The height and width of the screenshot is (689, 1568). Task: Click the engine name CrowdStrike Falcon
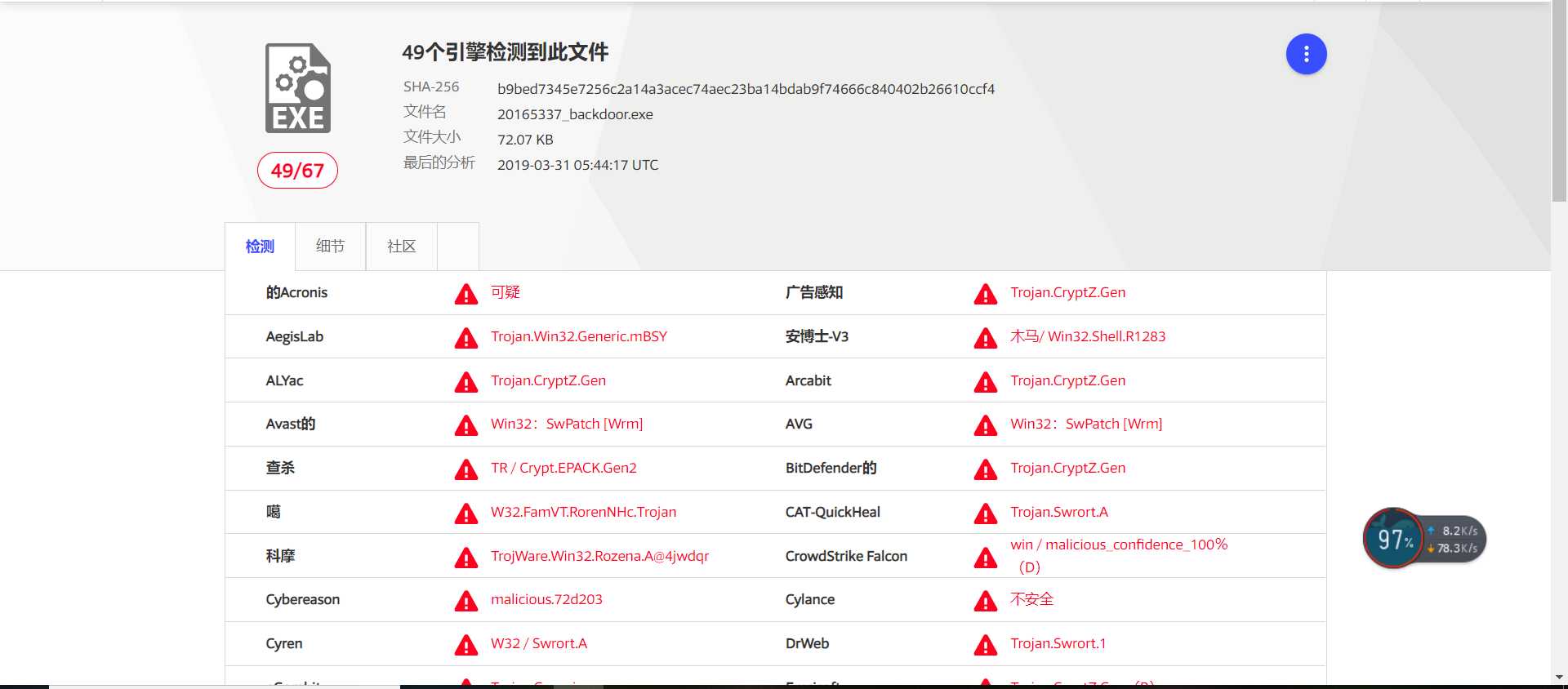(x=846, y=556)
